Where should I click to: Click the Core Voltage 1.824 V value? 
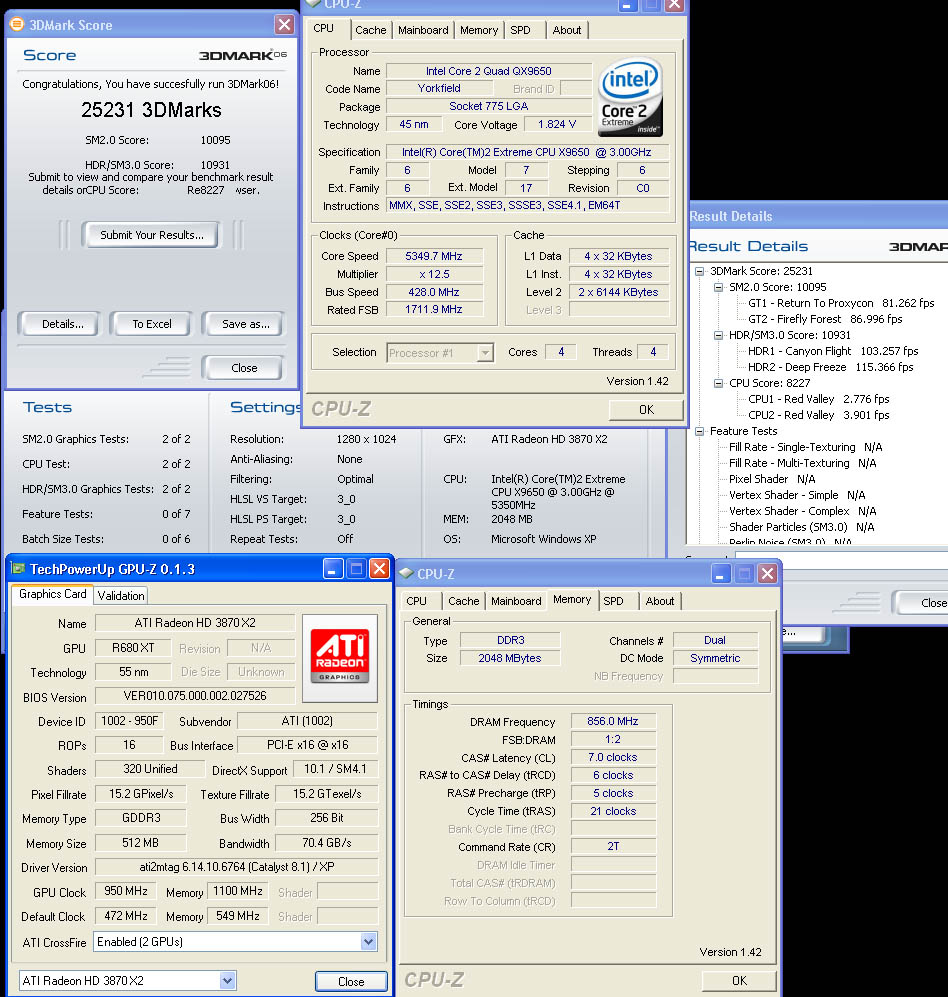(x=557, y=124)
